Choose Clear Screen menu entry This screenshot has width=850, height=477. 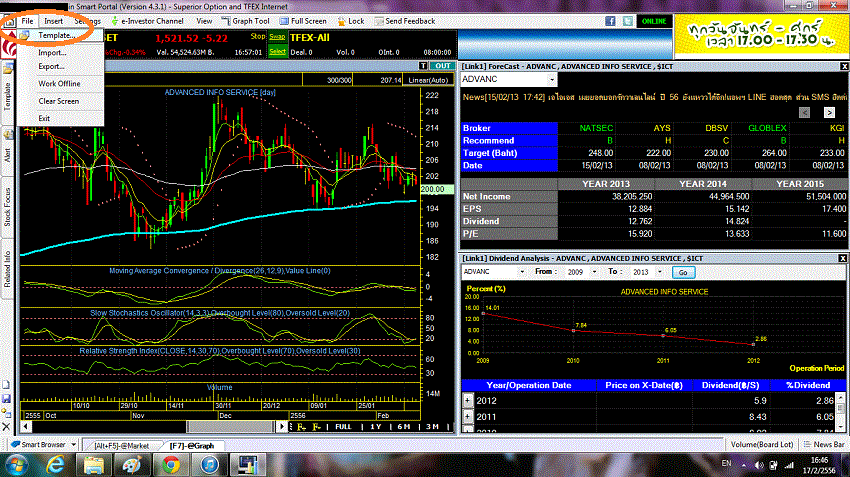coord(59,101)
